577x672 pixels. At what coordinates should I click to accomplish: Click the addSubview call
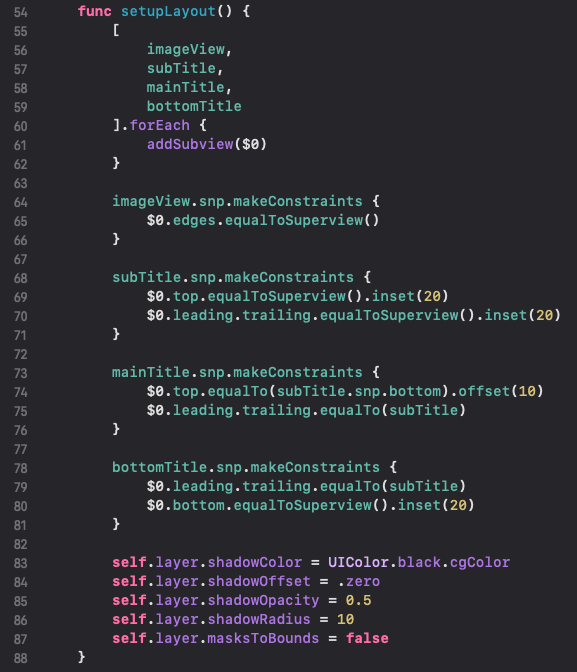190,144
